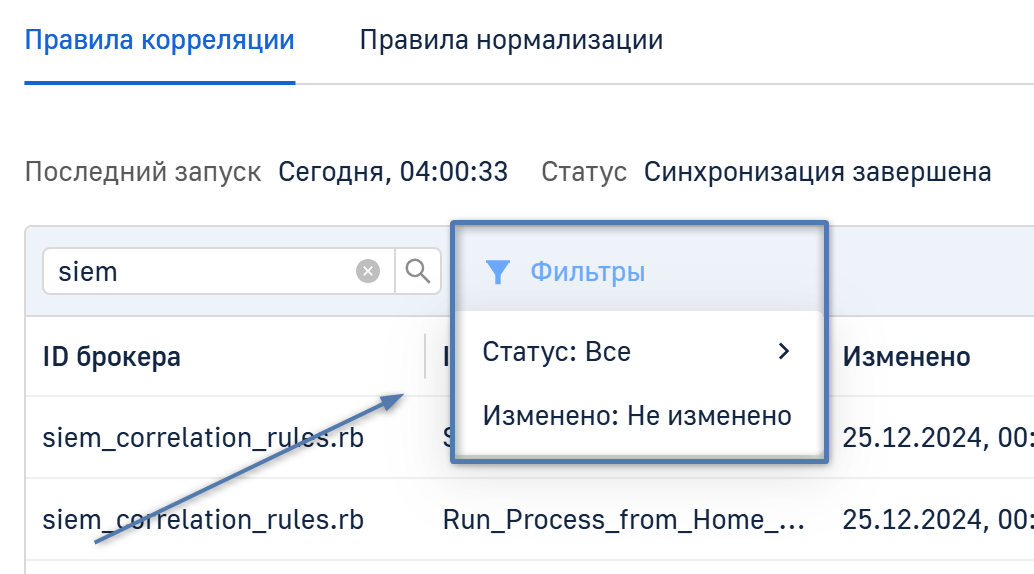
Task: Sort by the Изменено column header
Action: (x=906, y=356)
